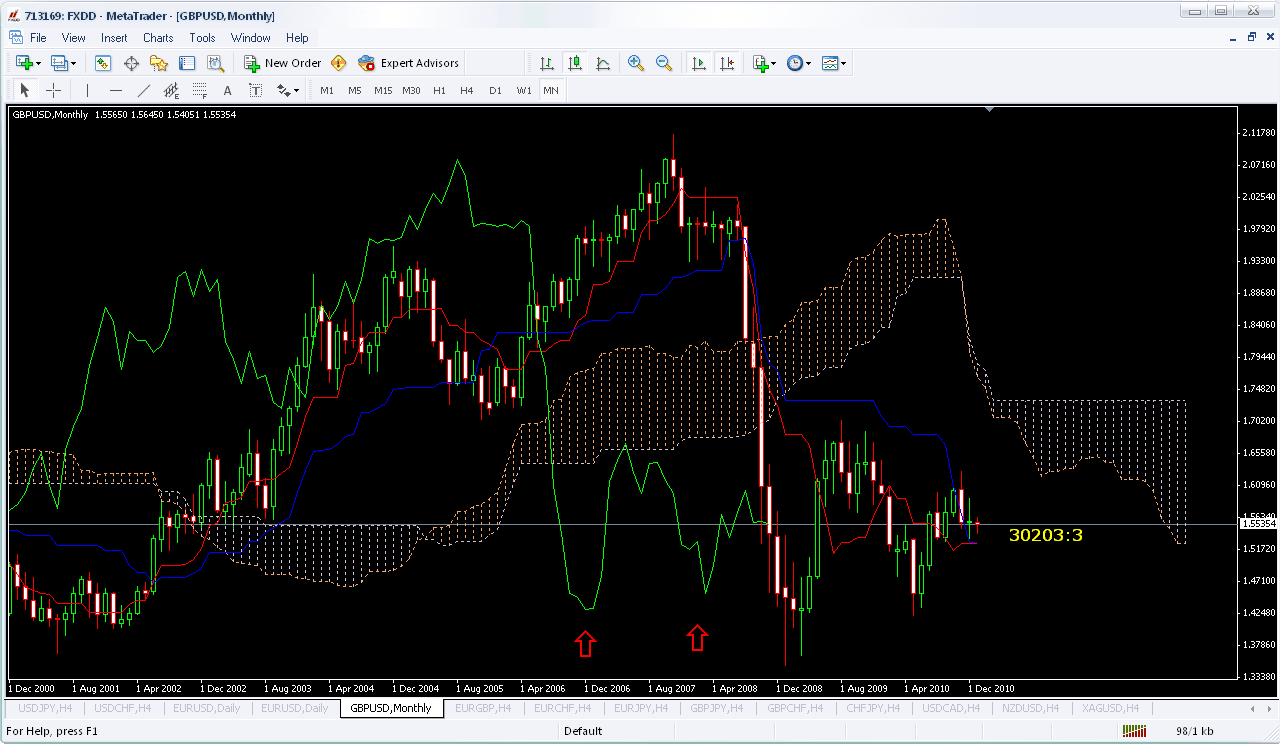Open the Indicators list dropdown
1283x744 pixels.
click(764, 63)
